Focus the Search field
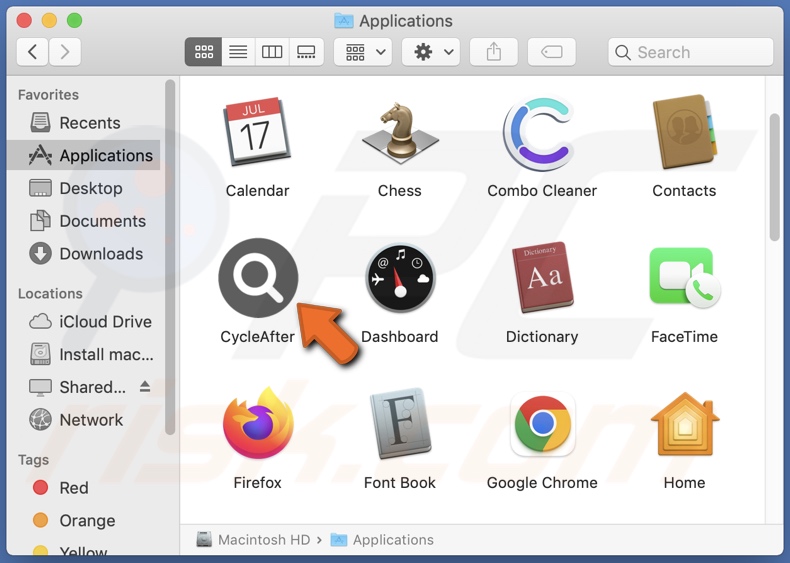This screenshot has width=790, height=563. click(691, 52)
